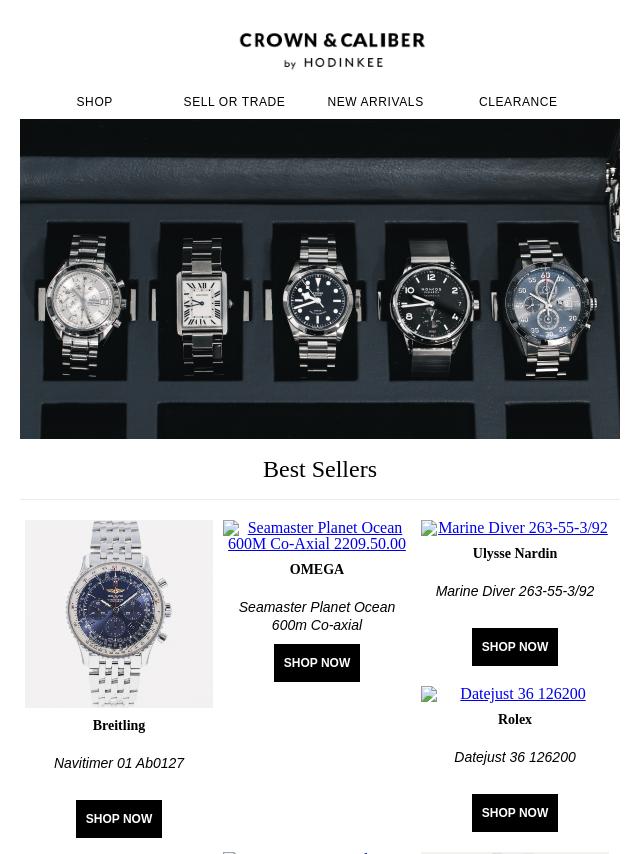Open the SHOP menu item

(x=94, y=102)
